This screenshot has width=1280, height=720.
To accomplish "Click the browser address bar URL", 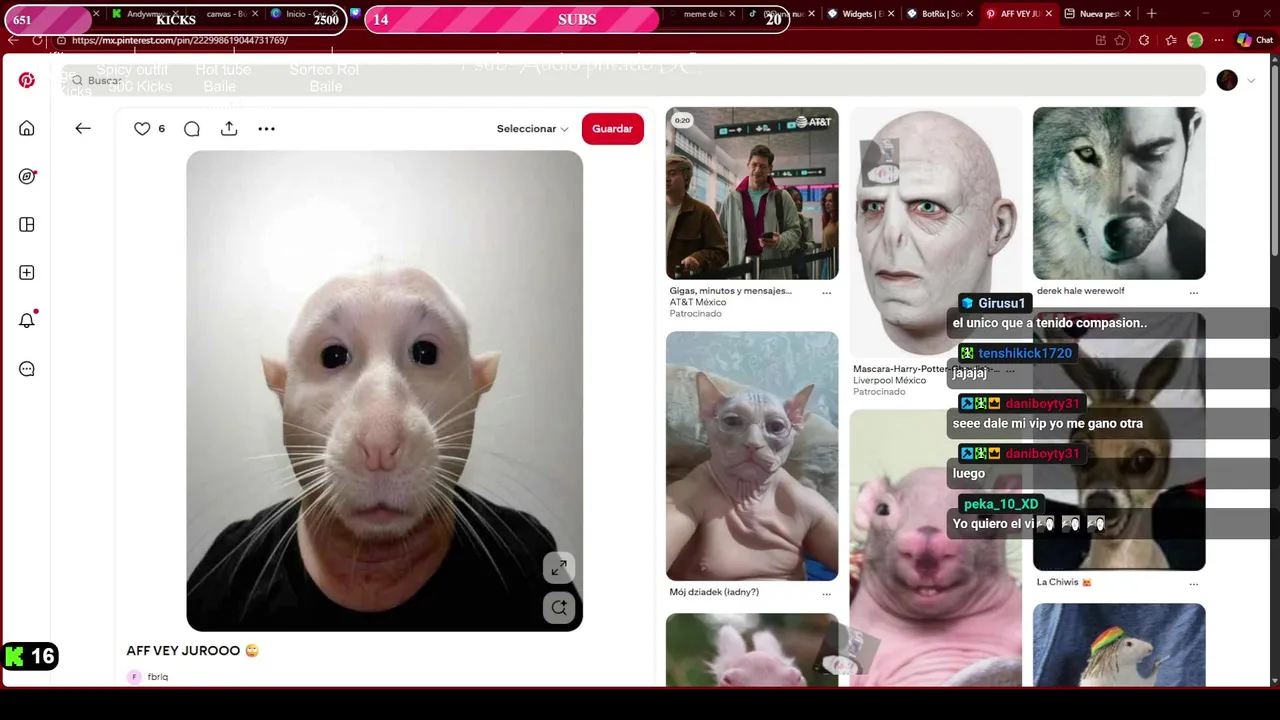I will 180,40.
